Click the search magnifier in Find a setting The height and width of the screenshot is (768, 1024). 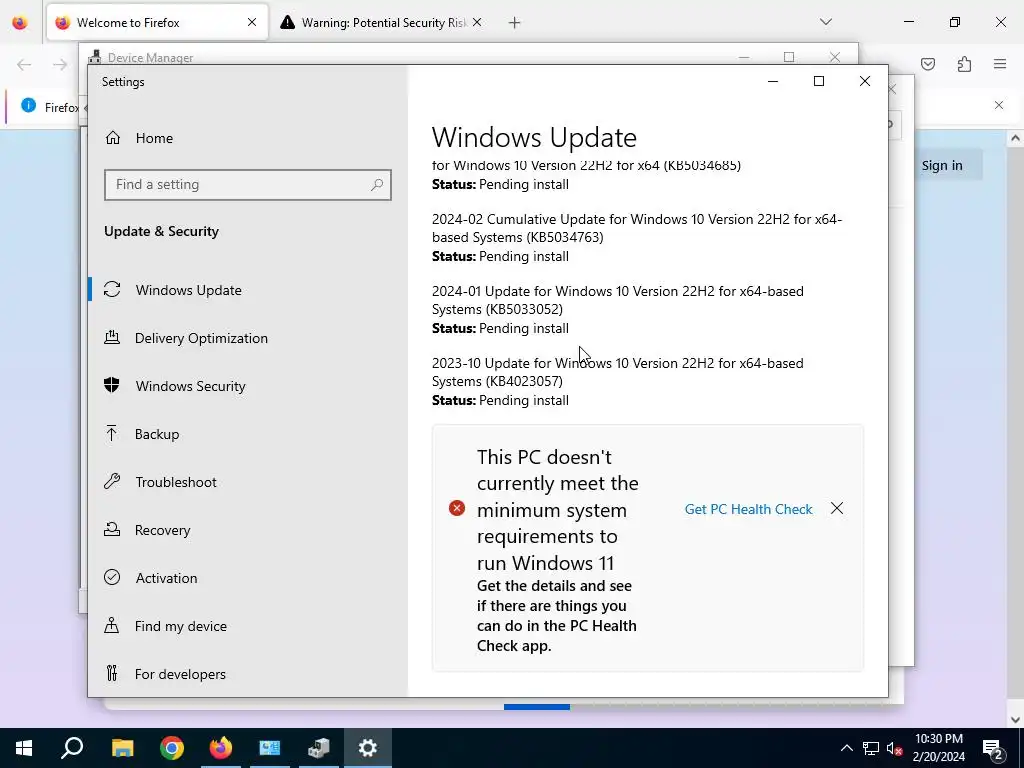pyautogui.click(x=377, y=185)
